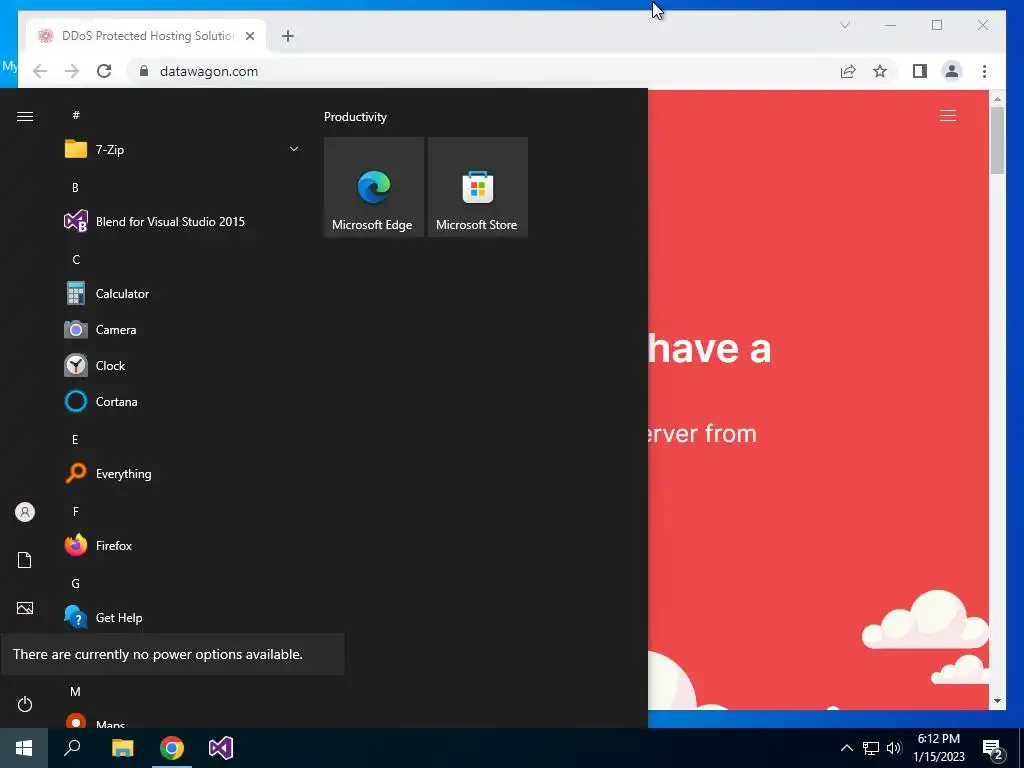
Task: Go back in Chrome
Action: pos(40,71)
